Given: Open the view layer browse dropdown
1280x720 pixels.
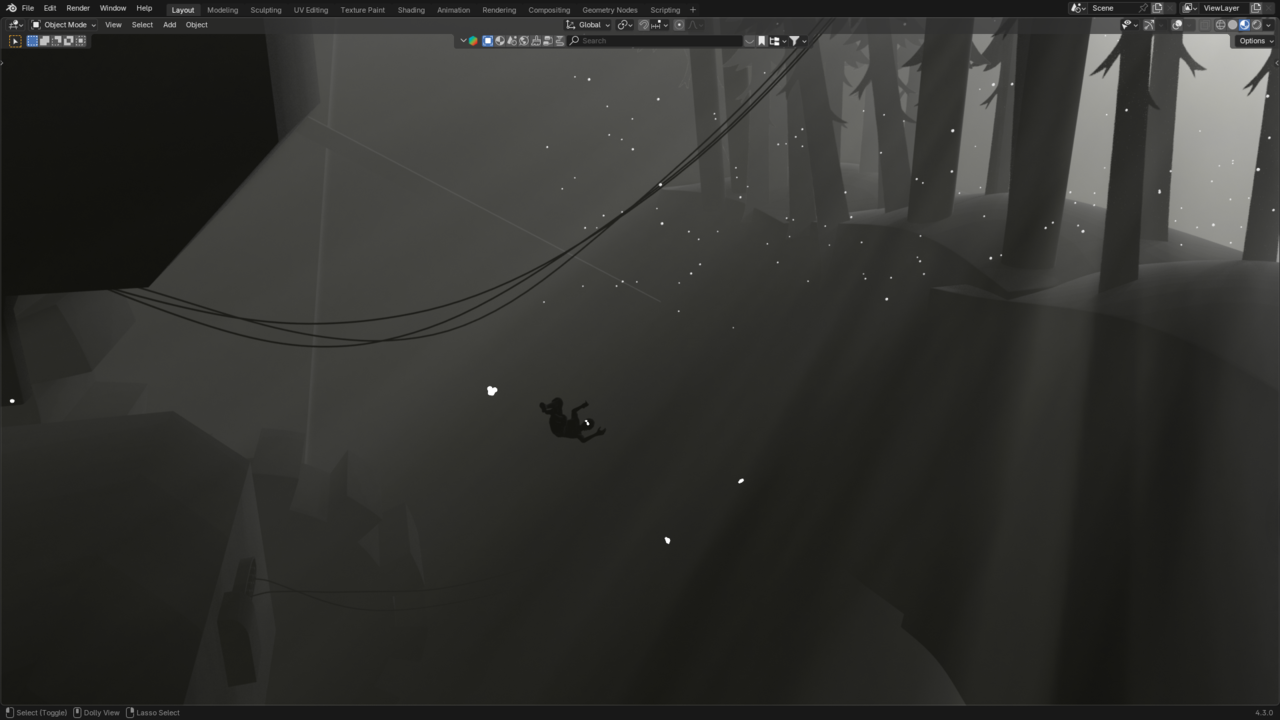Looking at the screenshot, I should (x=1190, y=8).
